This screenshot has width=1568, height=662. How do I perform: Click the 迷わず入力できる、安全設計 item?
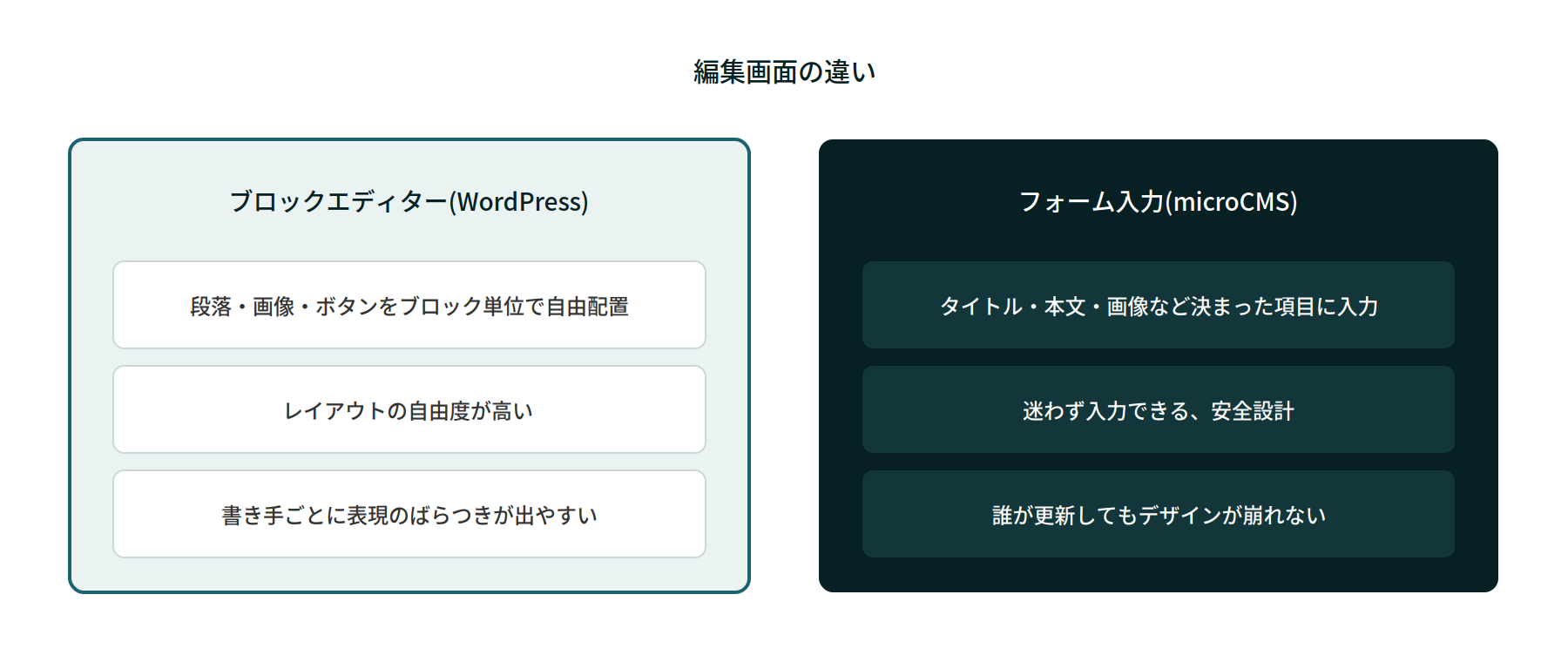coord(1159,409)
